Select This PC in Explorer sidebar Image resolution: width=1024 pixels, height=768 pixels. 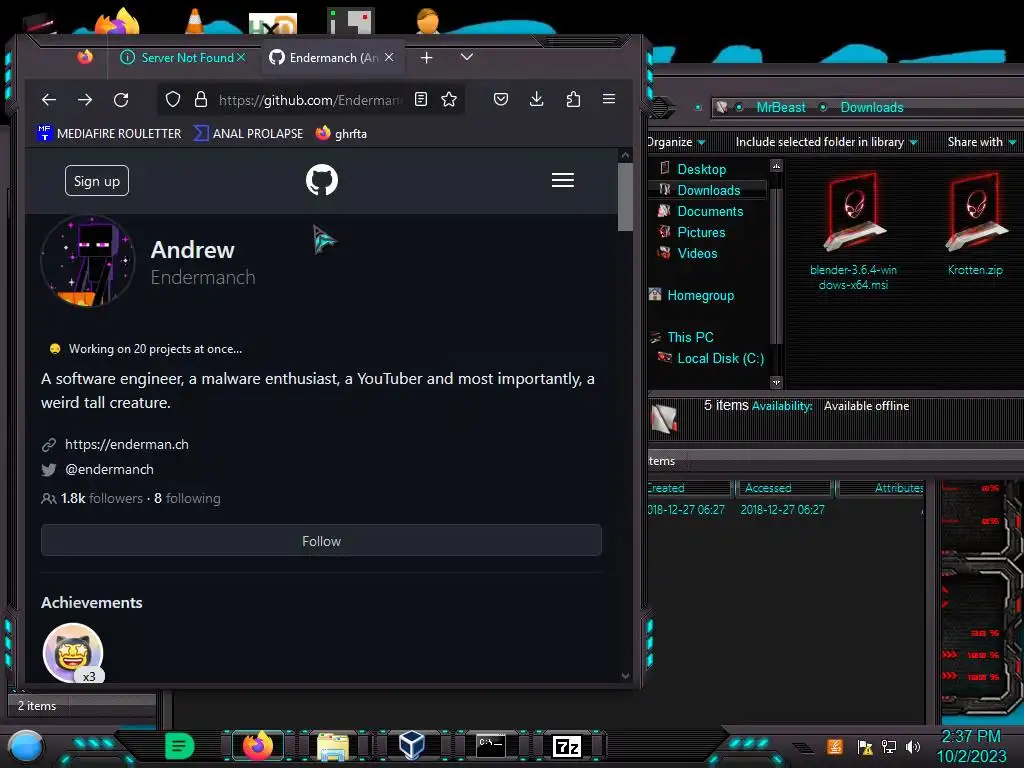point(690,337)
